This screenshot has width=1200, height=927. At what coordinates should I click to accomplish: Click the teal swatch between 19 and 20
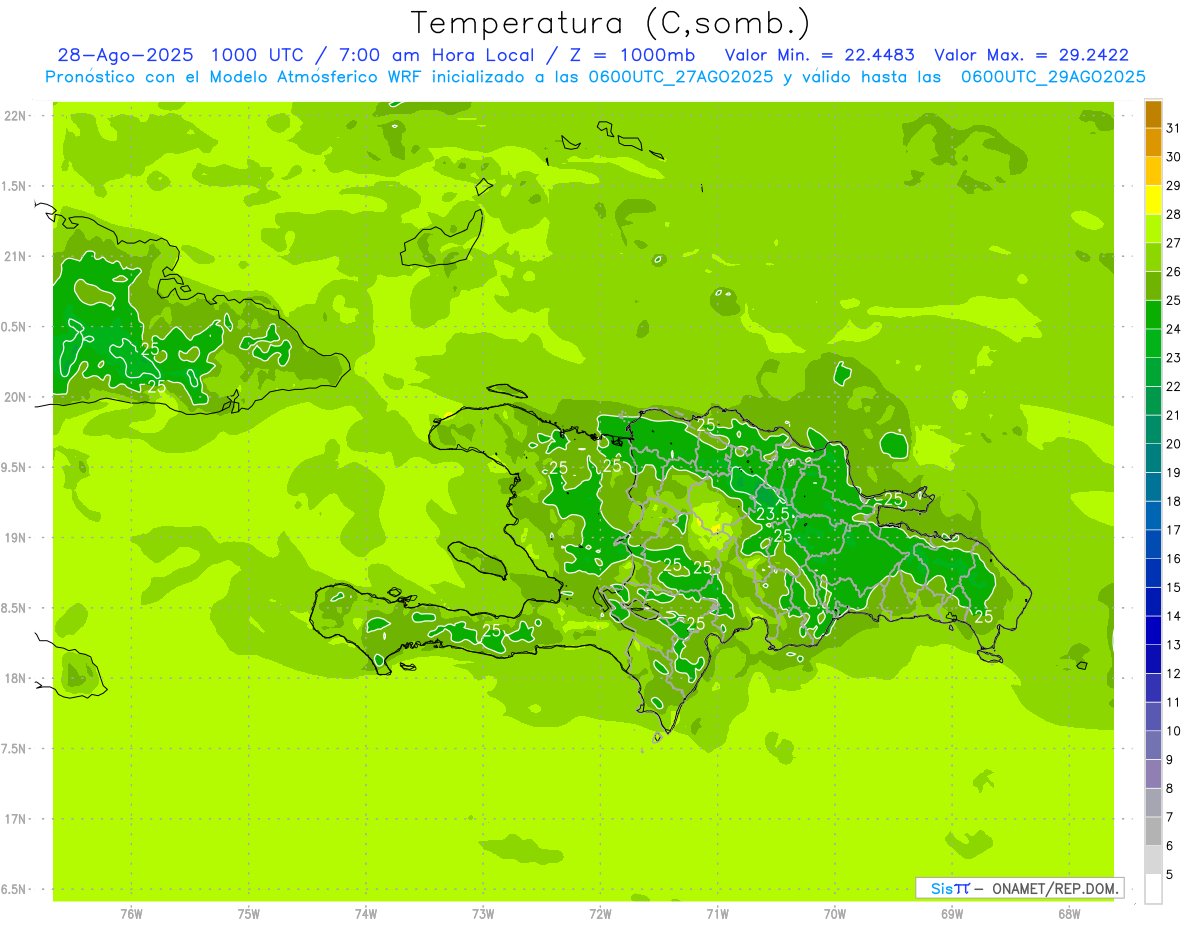1153,458
